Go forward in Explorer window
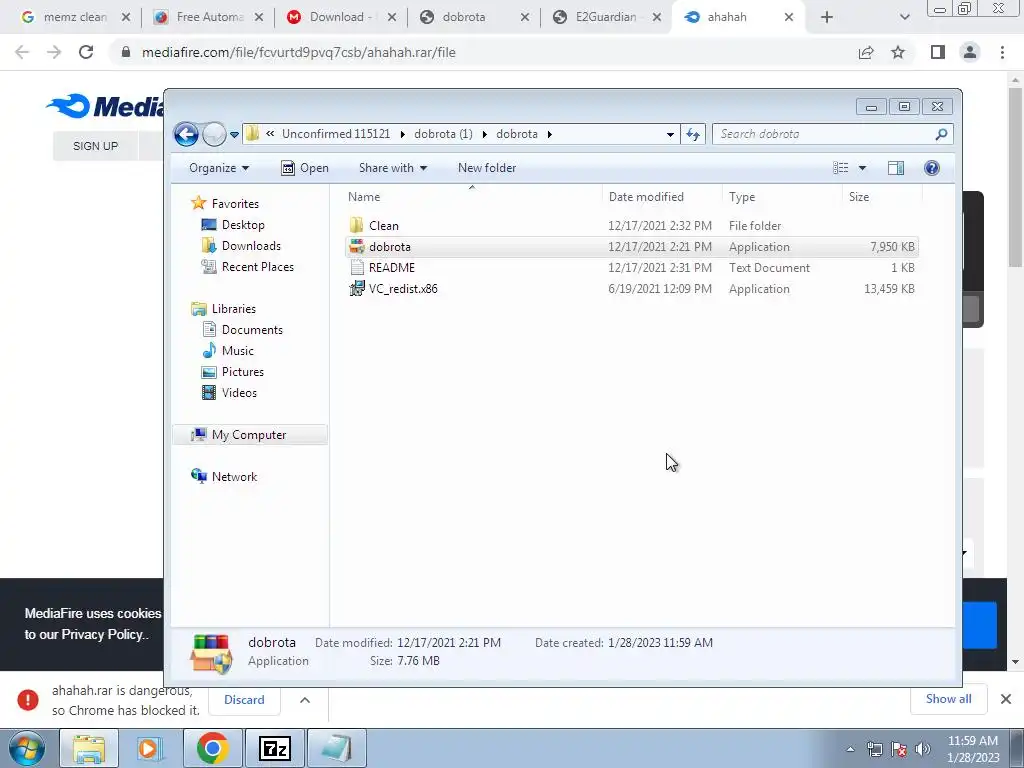Image resolution: width=1024 pixels, height=768 pixels. click(x=214, y=135)
